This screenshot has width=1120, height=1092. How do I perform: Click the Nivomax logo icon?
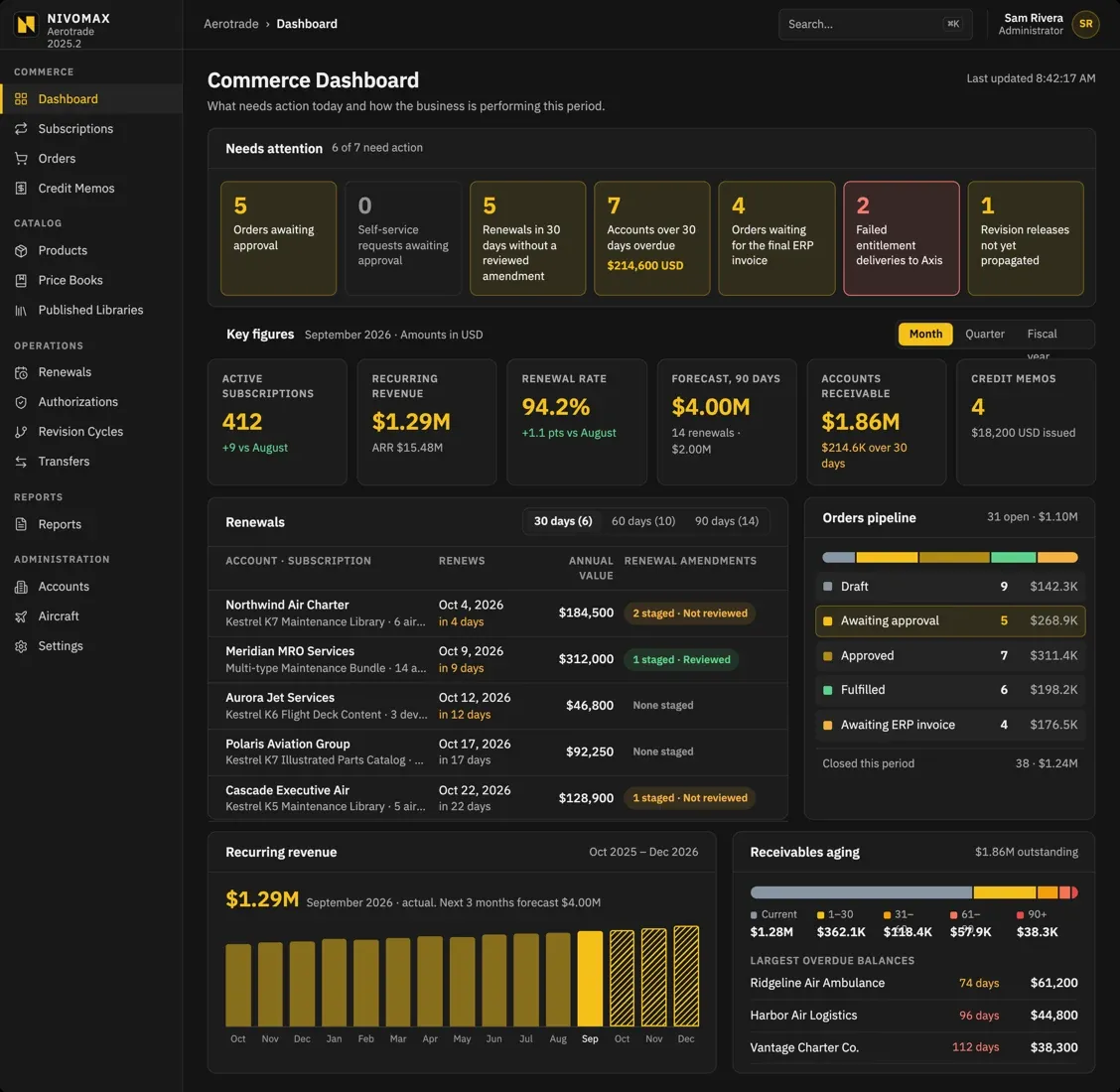coord(27,24)
